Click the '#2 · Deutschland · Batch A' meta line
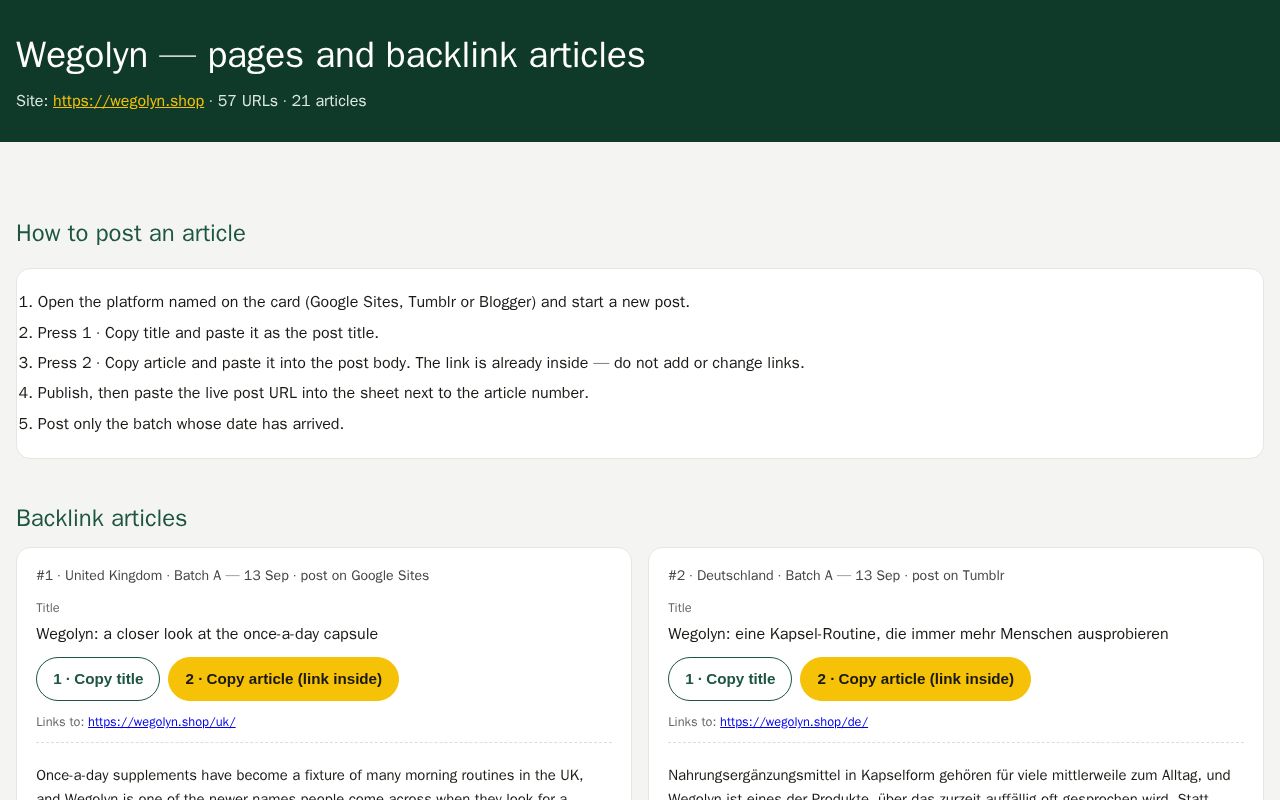The height and width of the screenshot is (800, 1280). pyautogui.click(x=836, y=576)
